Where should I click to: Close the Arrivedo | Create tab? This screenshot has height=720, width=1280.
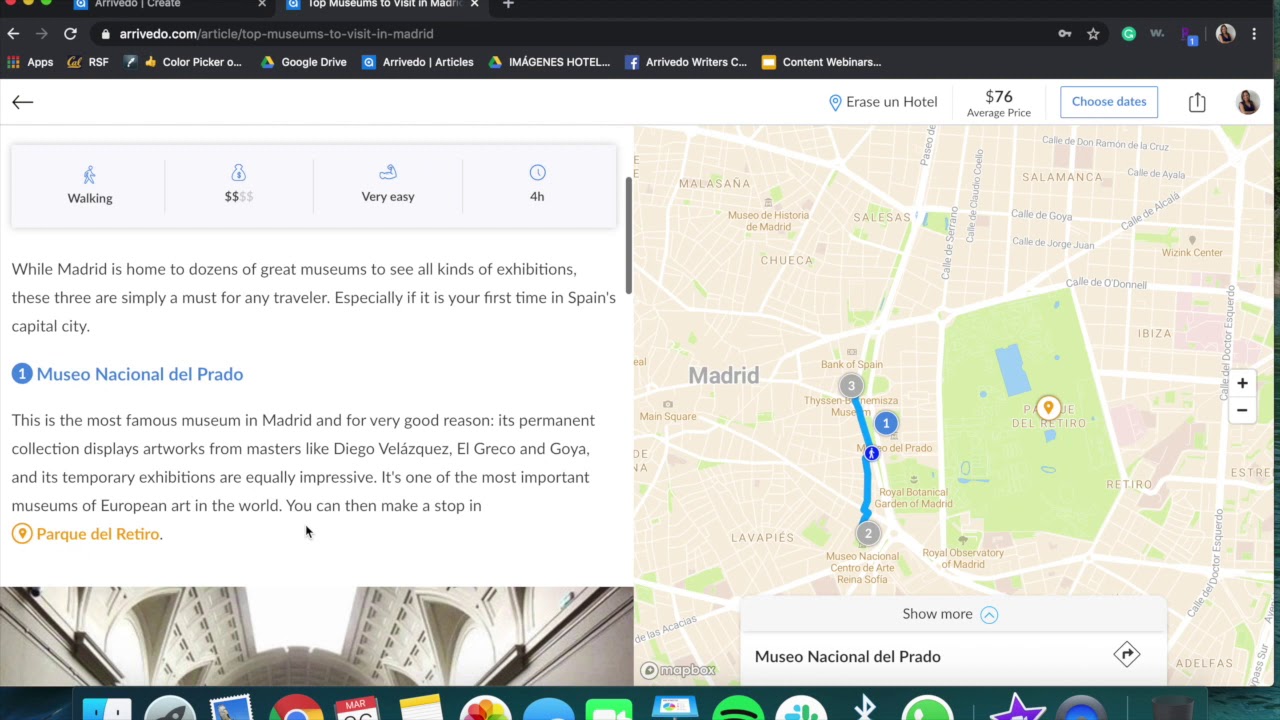(262, 5)
